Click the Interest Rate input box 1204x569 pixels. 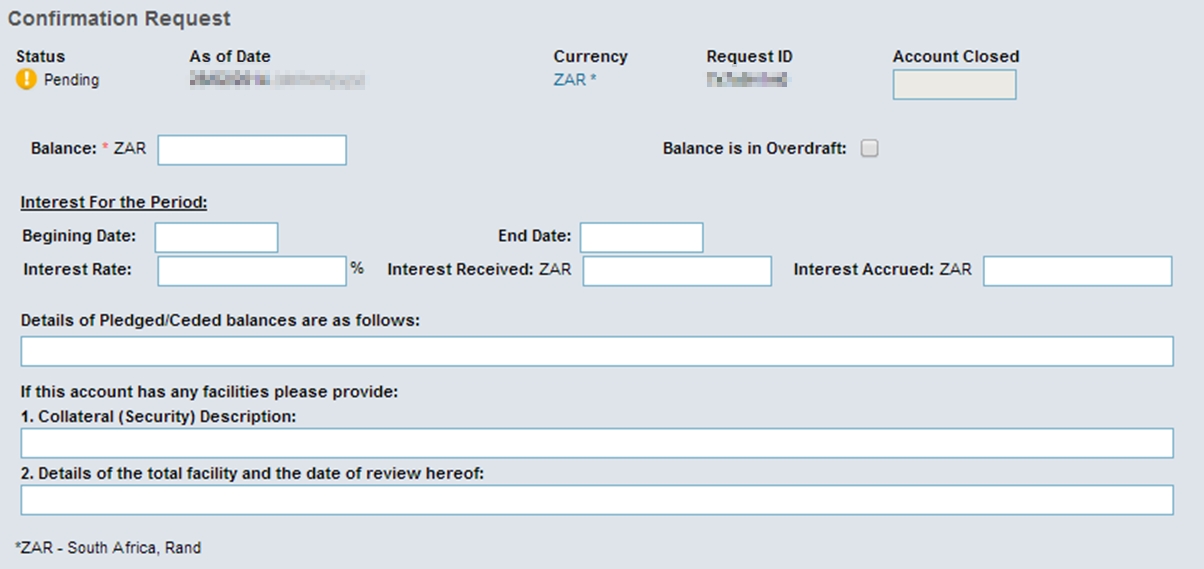pyautogui.click(x=252, y=271)
